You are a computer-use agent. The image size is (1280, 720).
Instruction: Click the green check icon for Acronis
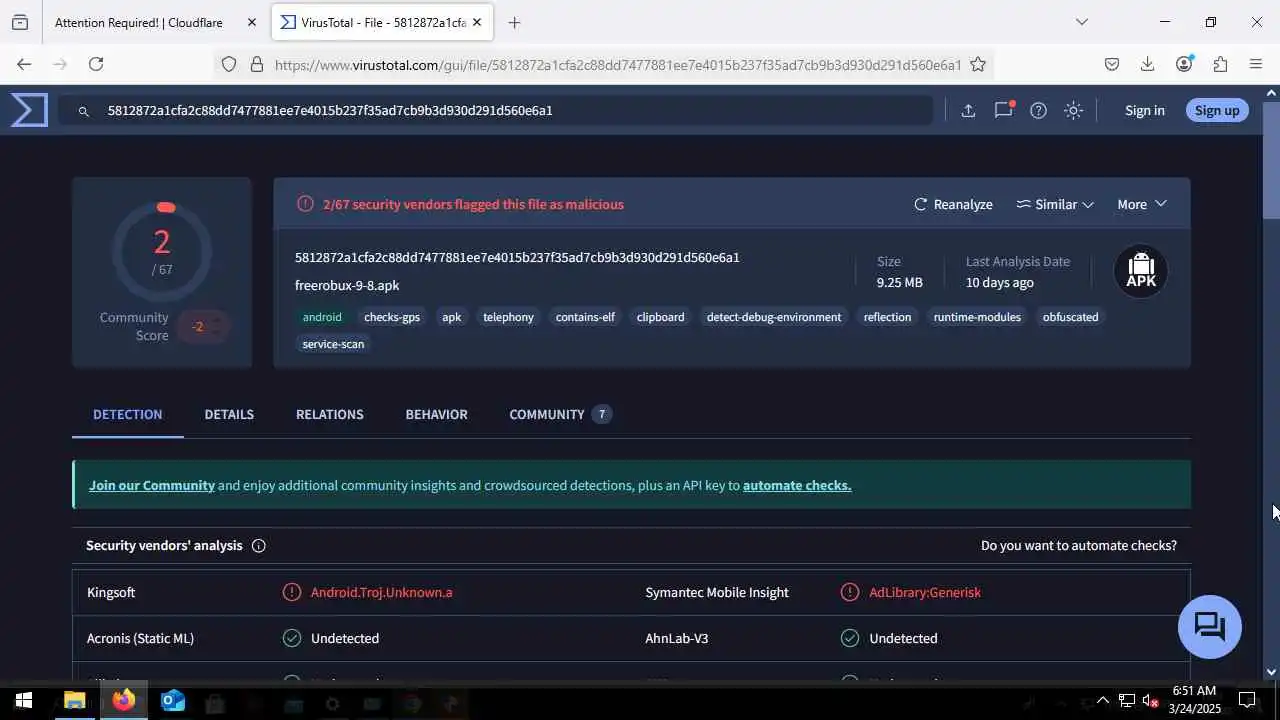tap(292, 638)
